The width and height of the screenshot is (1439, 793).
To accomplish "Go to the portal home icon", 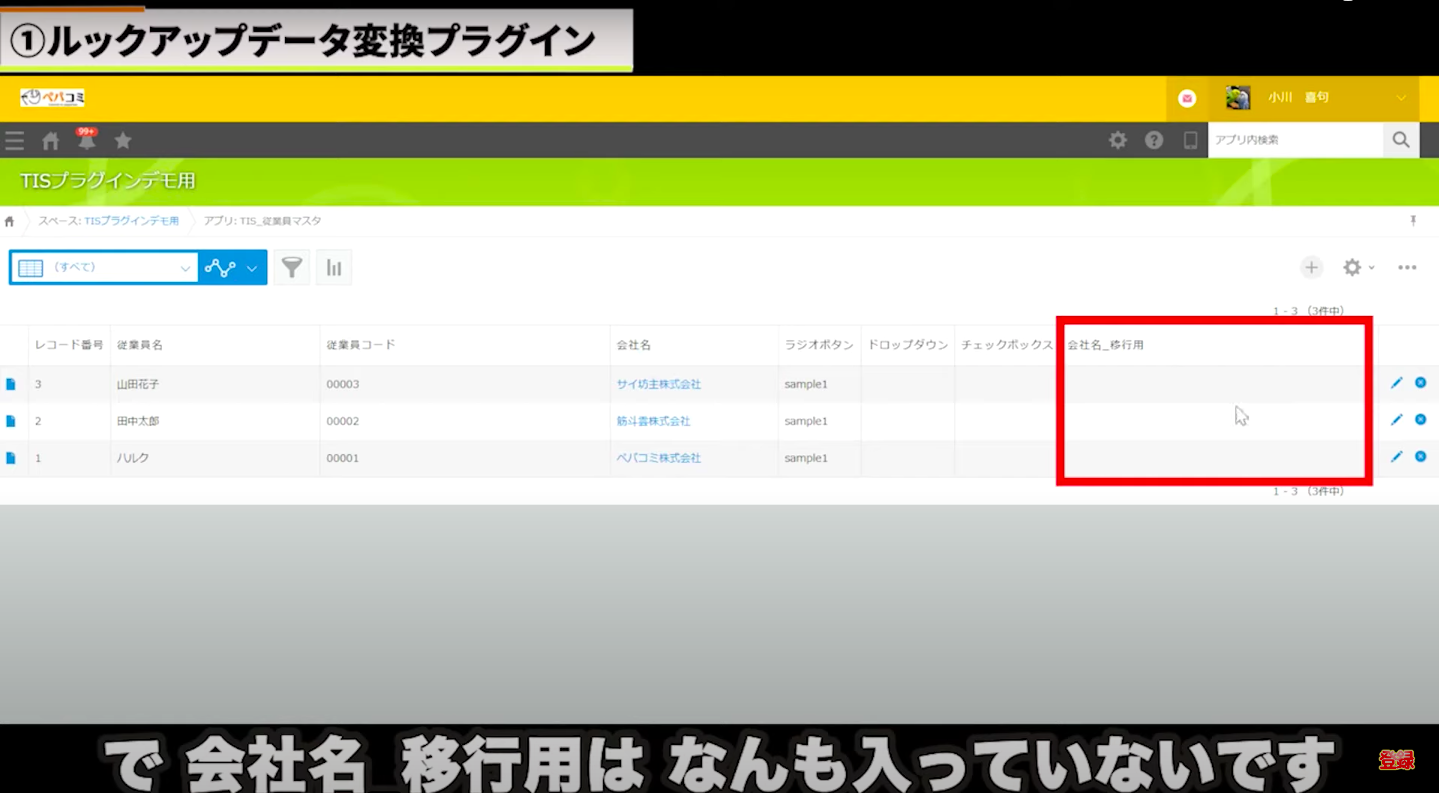I will click(50, 141).
